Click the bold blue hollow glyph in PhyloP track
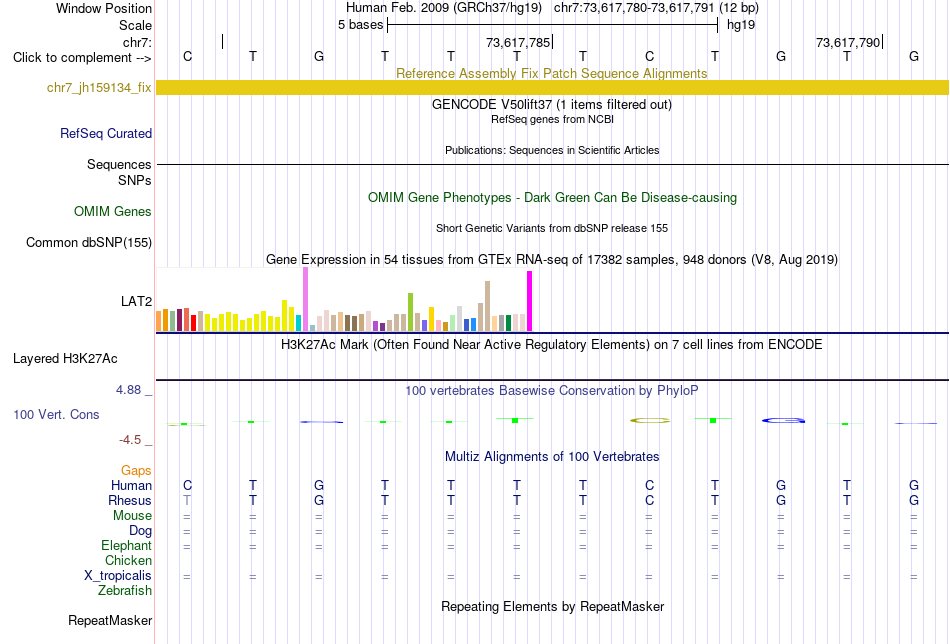950x644 pixels. point(783,420)
